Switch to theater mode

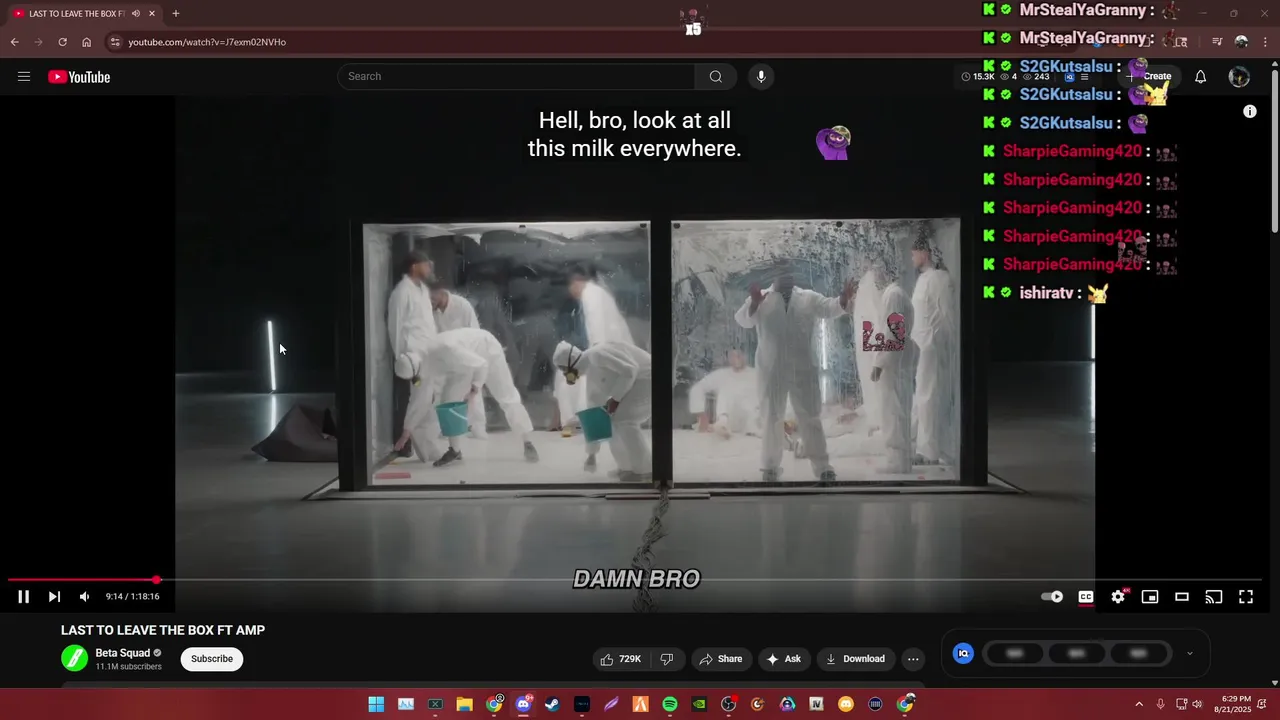click(1182, 597)
